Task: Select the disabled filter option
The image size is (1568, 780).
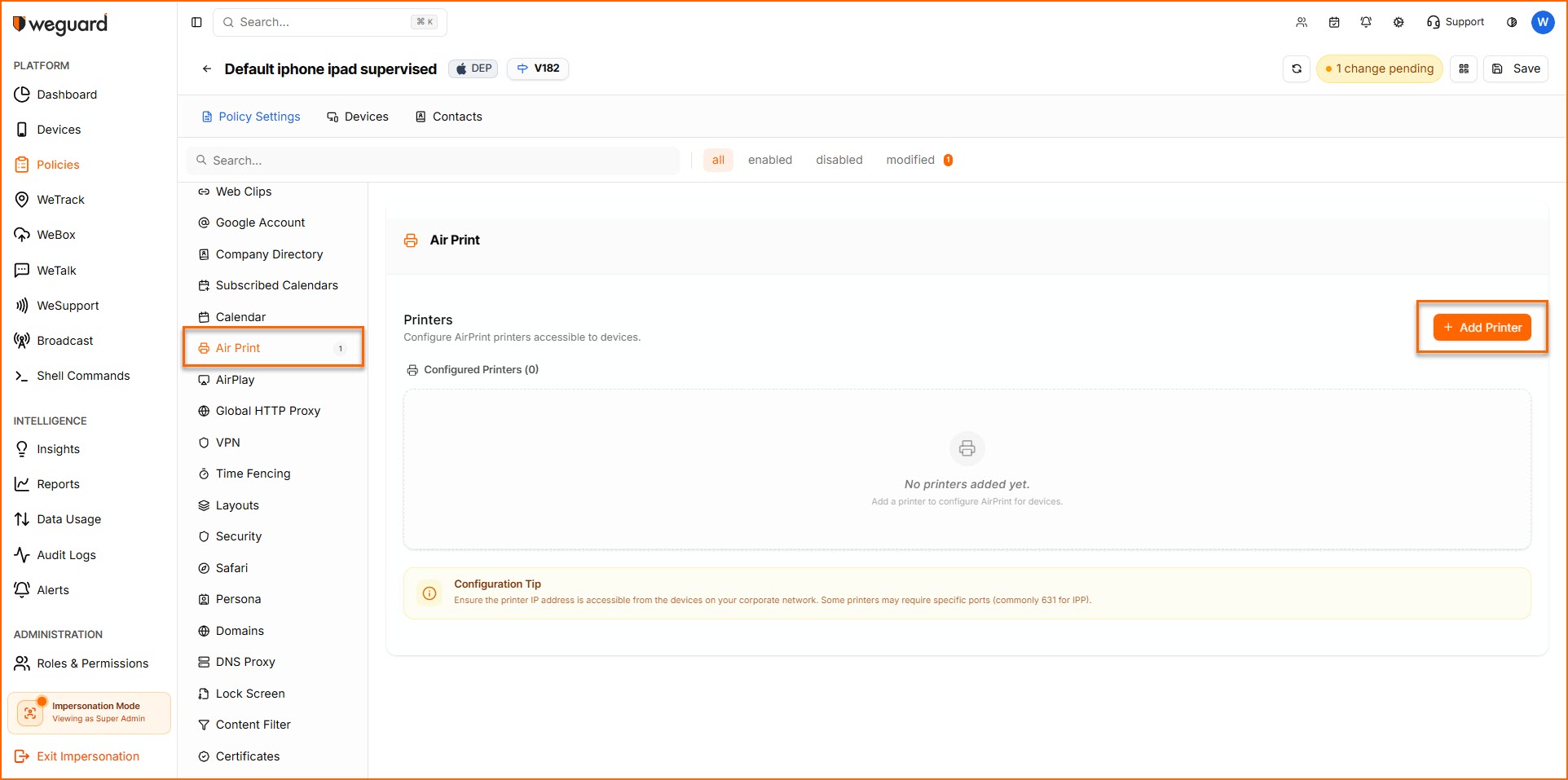Action: (839, 160)
